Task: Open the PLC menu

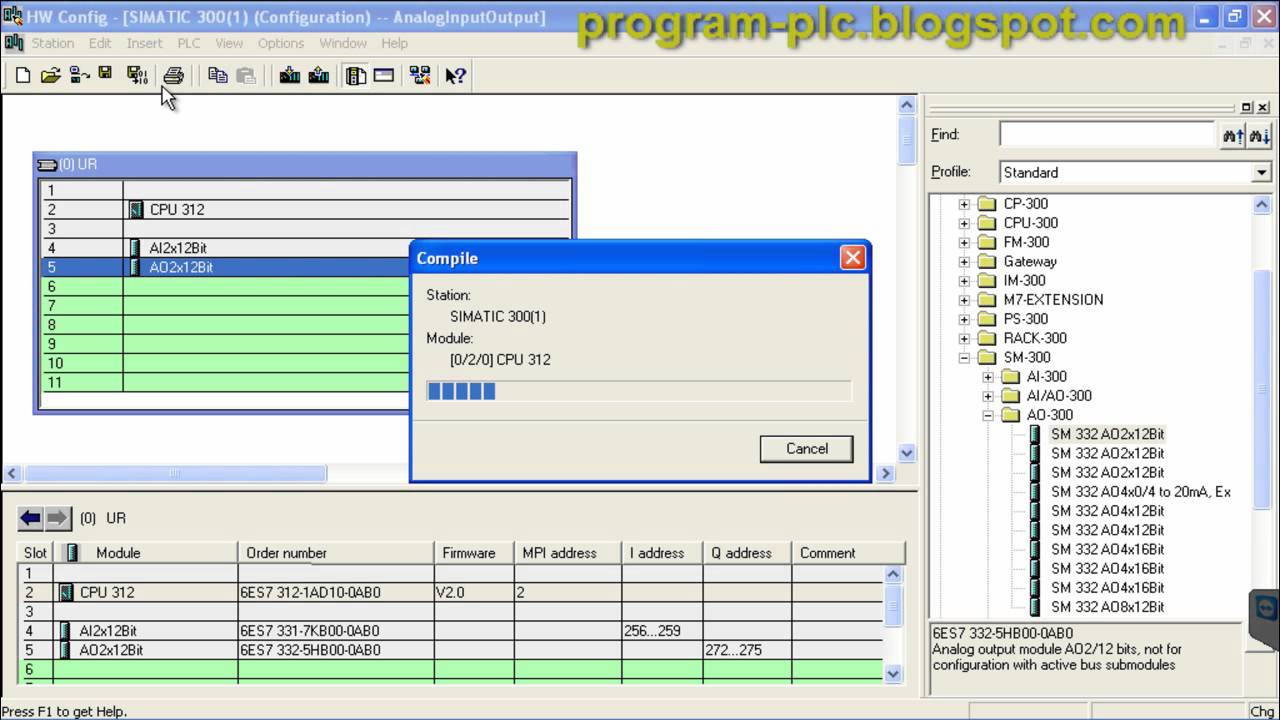Action: click(189, 43)
